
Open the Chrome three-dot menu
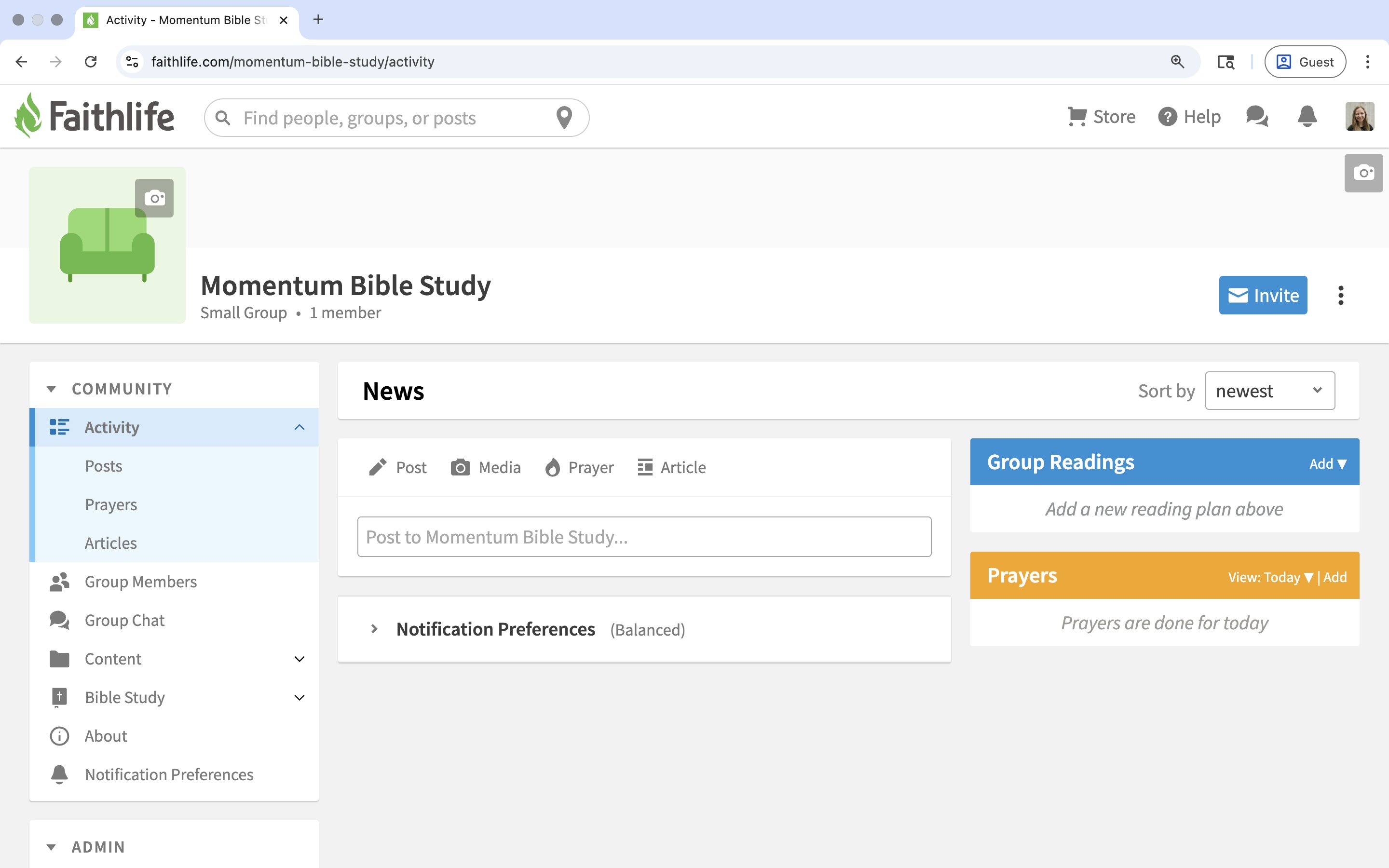[1368, 61]
